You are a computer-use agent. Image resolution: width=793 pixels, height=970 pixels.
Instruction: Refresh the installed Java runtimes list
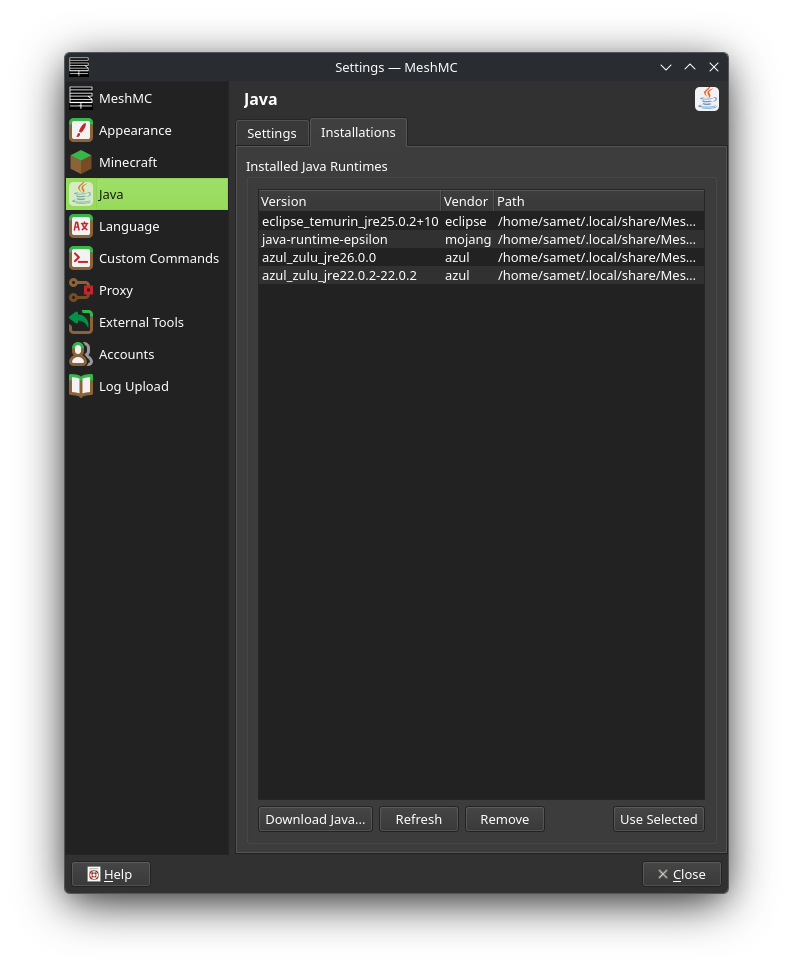418,819
